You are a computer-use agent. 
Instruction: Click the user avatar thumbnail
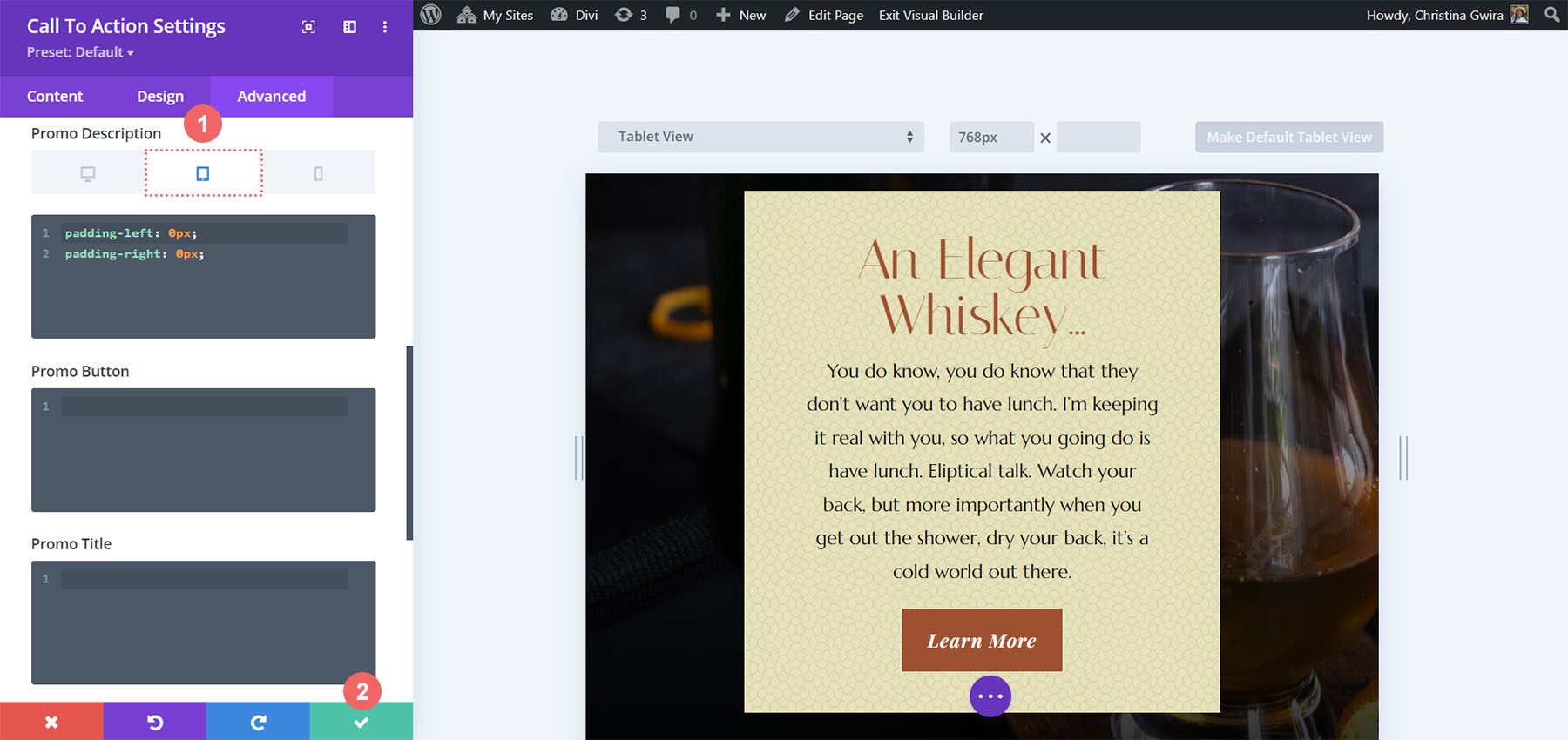[1519, 15]
